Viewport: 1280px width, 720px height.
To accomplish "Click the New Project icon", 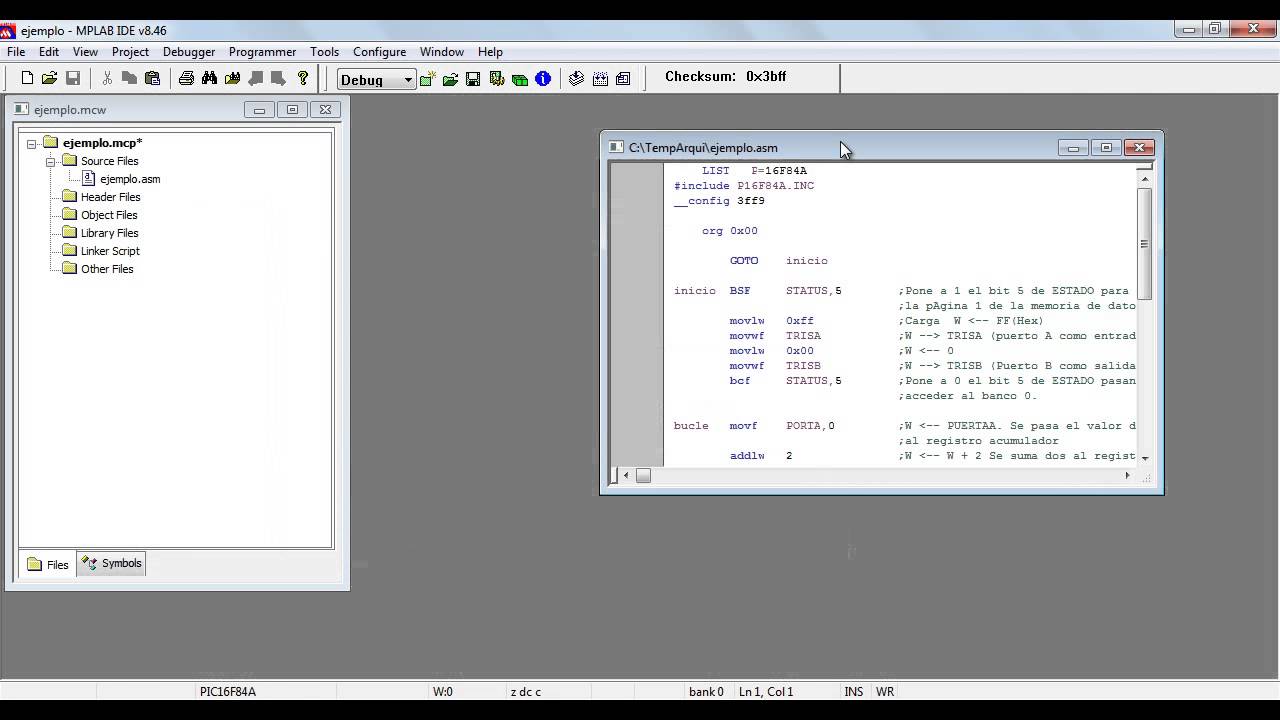I will pos(428,79).
